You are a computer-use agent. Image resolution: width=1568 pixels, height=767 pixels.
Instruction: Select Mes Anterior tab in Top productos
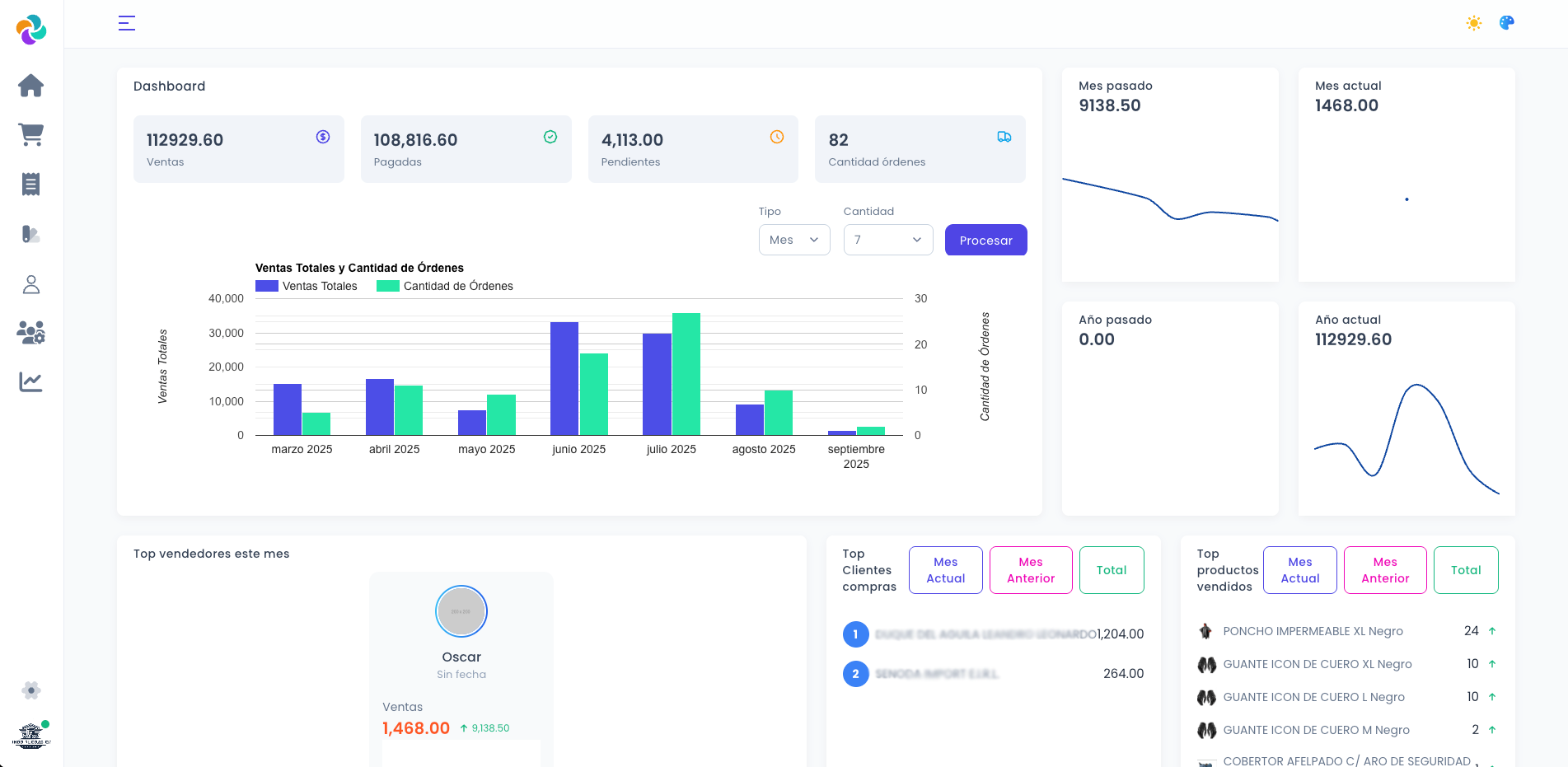(1384, 570)
